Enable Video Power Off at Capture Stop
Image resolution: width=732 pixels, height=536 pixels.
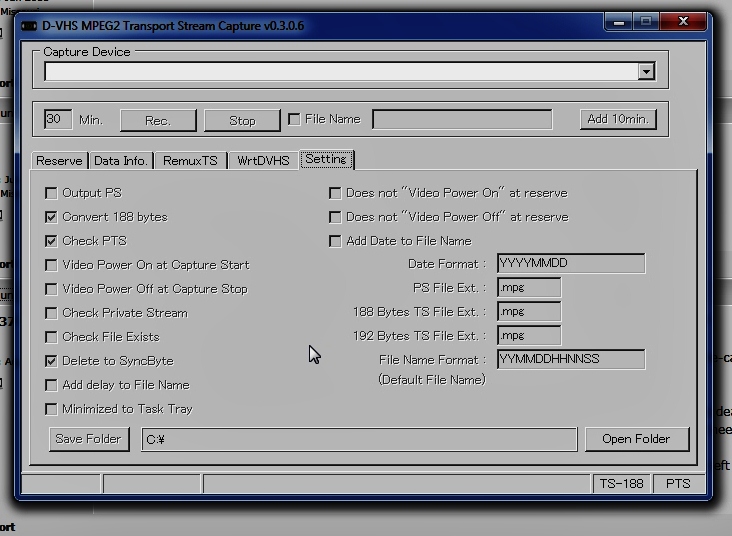pyautogui.click(x=51, y=289)
